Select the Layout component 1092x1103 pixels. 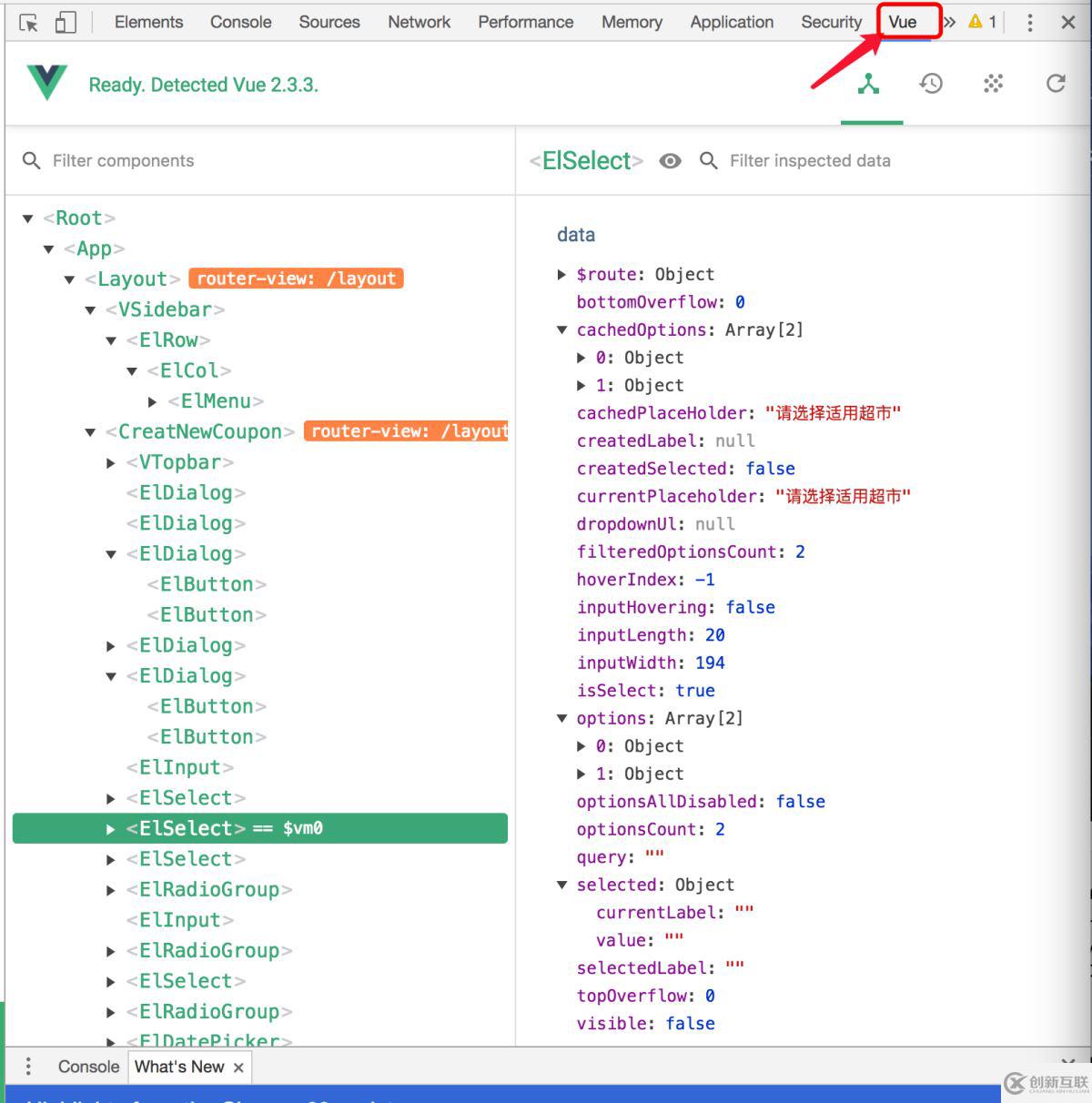[133, 279]
